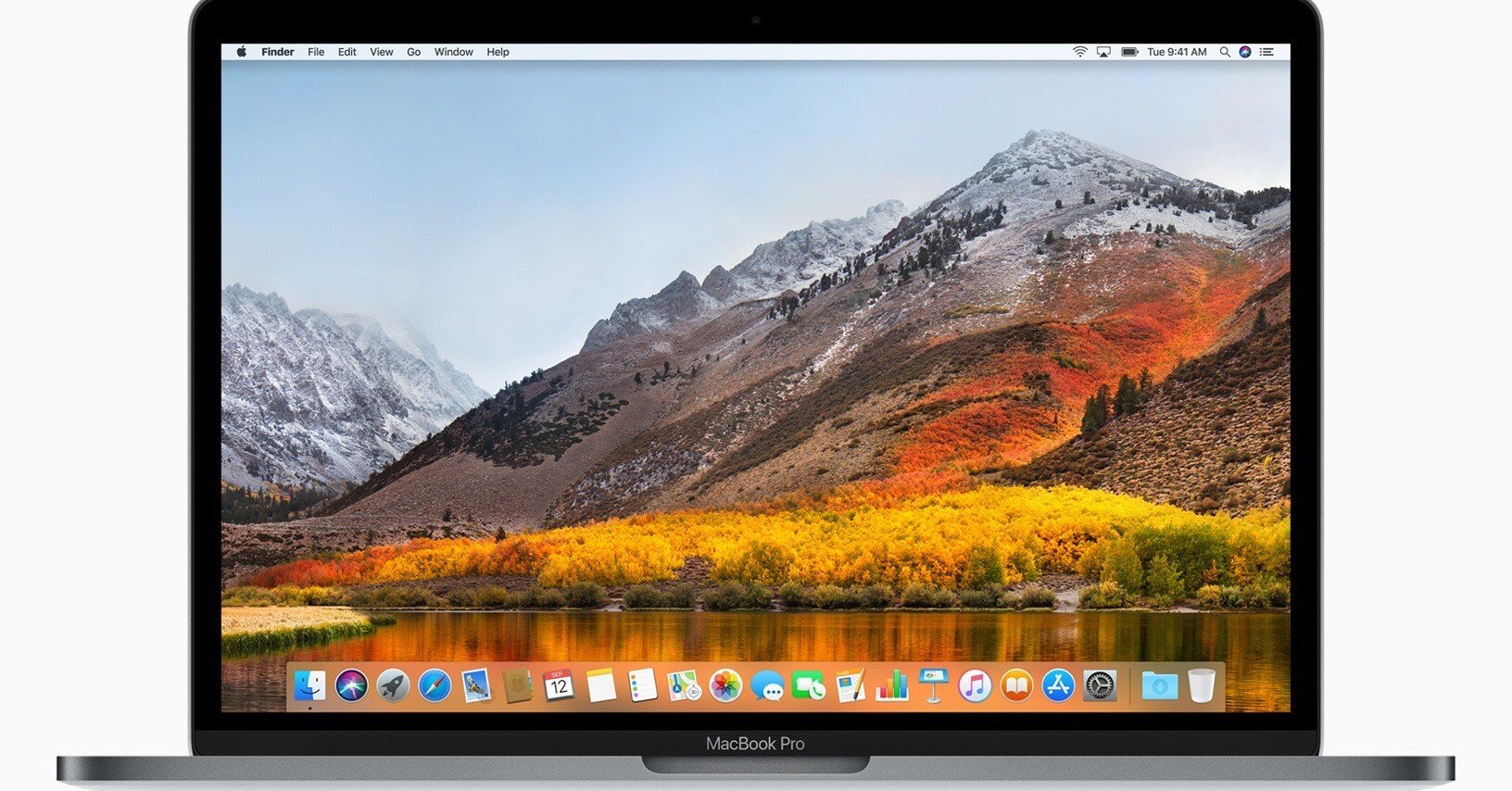Open Finder from the dock

(310, 685)
